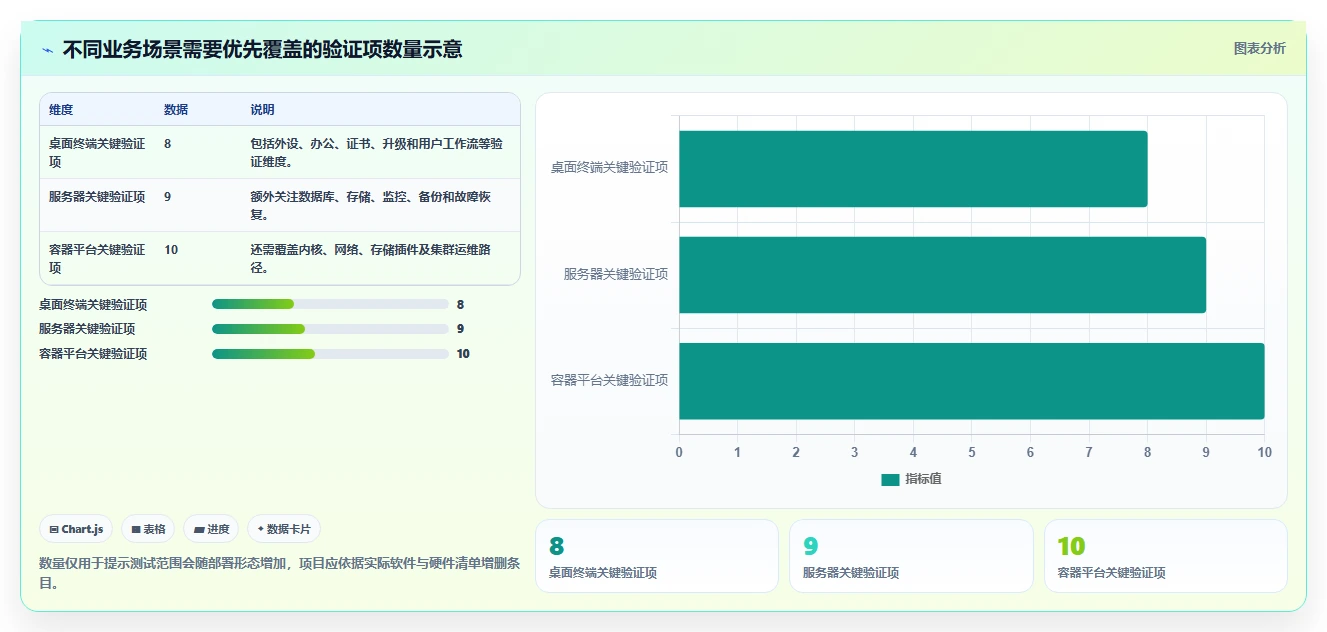Open the data card showing 10

tap(1166, 556)
